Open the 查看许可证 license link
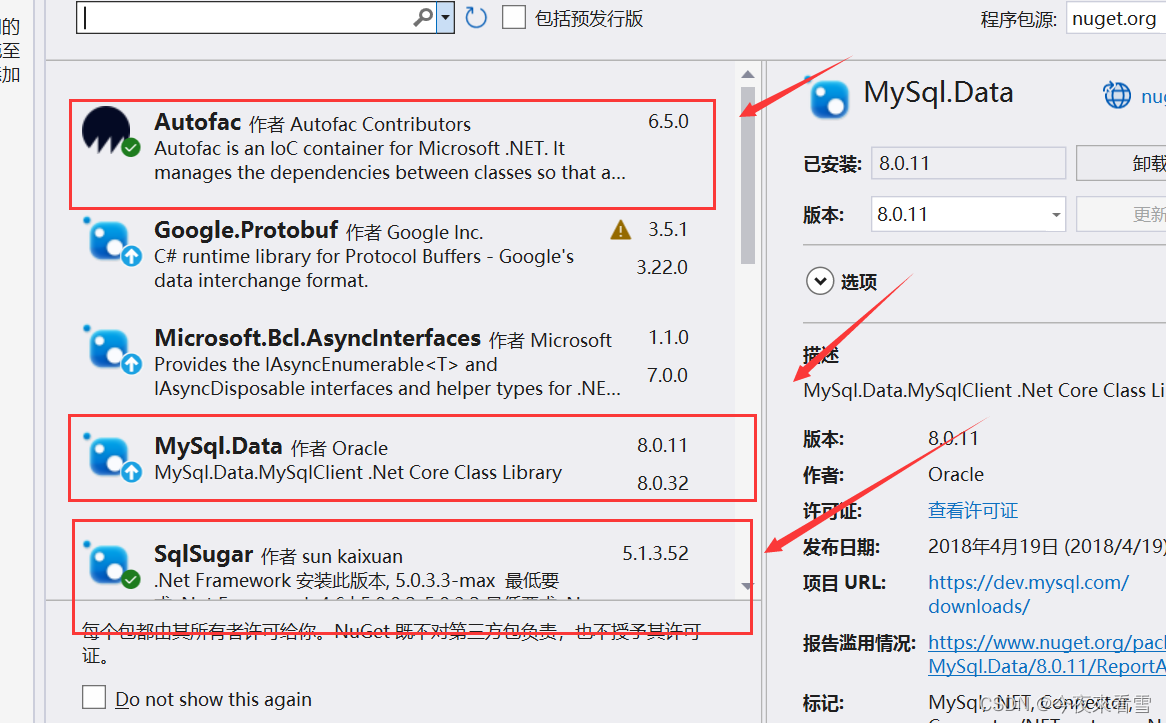 tap(972, 510)
